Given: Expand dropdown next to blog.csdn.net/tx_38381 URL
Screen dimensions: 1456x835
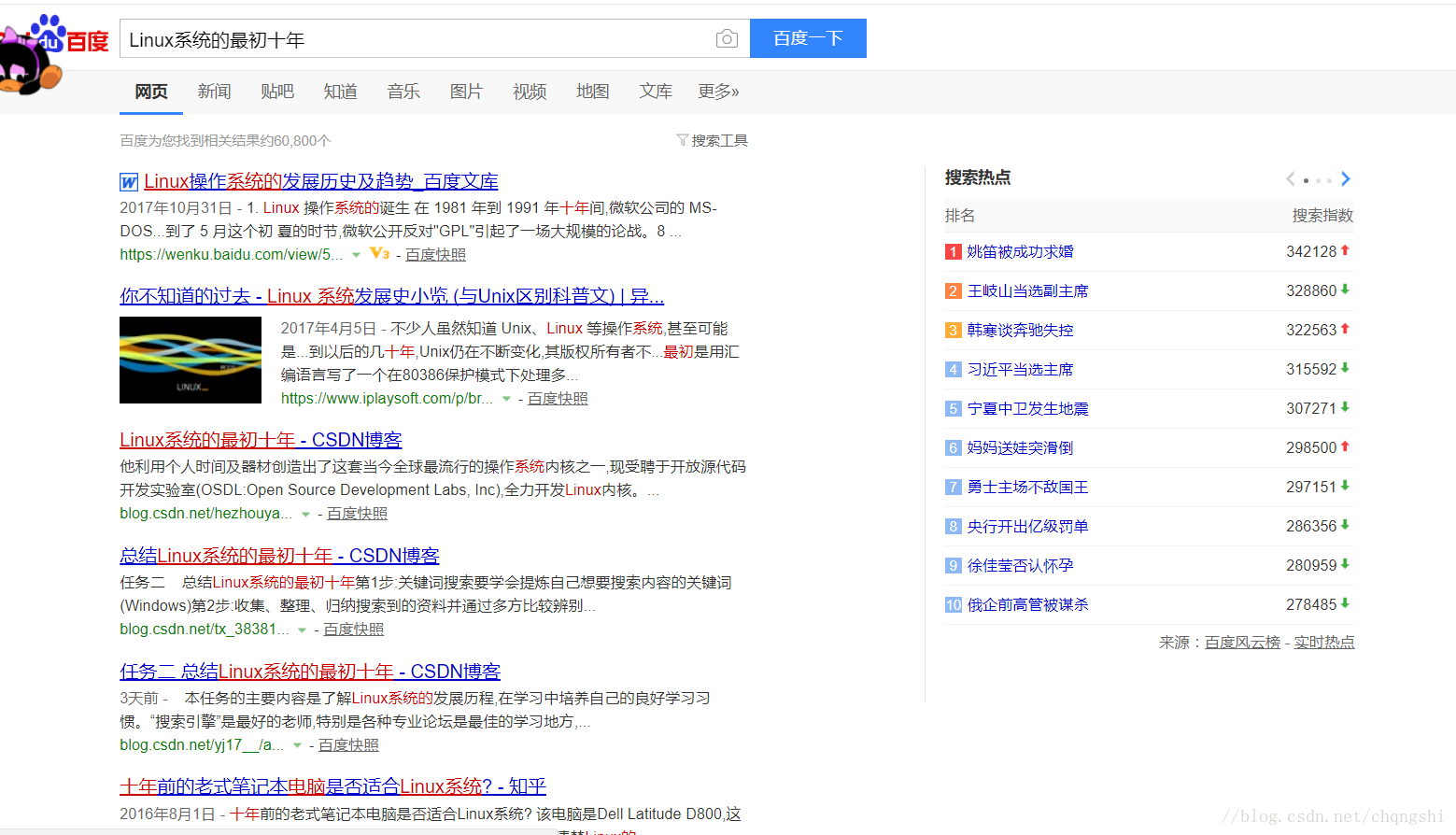Looking at the screenshot, I should (302, 630).
